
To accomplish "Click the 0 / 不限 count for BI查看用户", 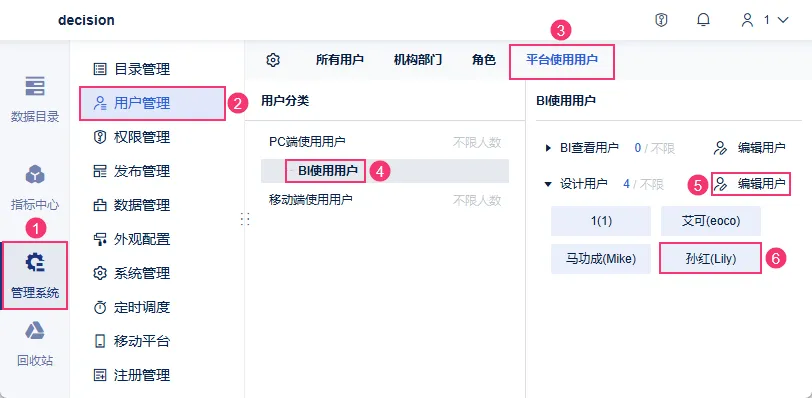I will click(655, 149).
